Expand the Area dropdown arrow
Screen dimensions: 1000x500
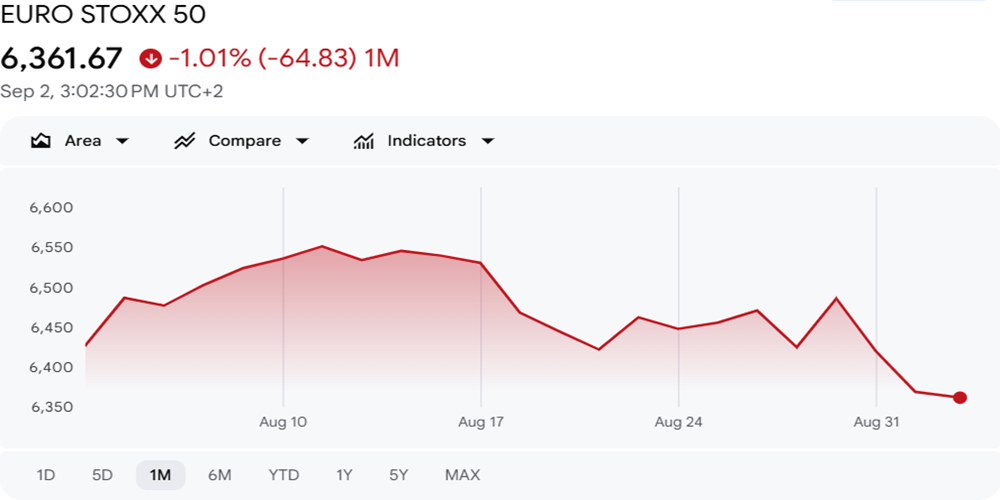122,141
